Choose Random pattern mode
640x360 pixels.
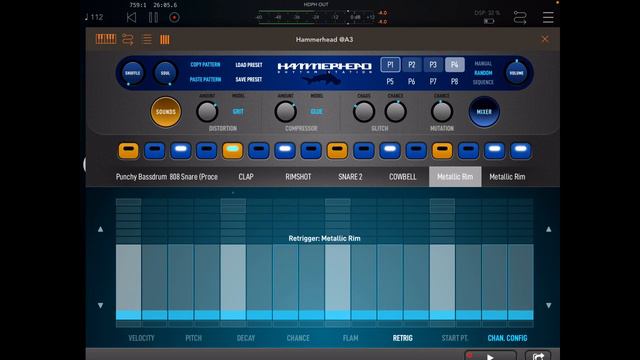click(x=483, y=73)
